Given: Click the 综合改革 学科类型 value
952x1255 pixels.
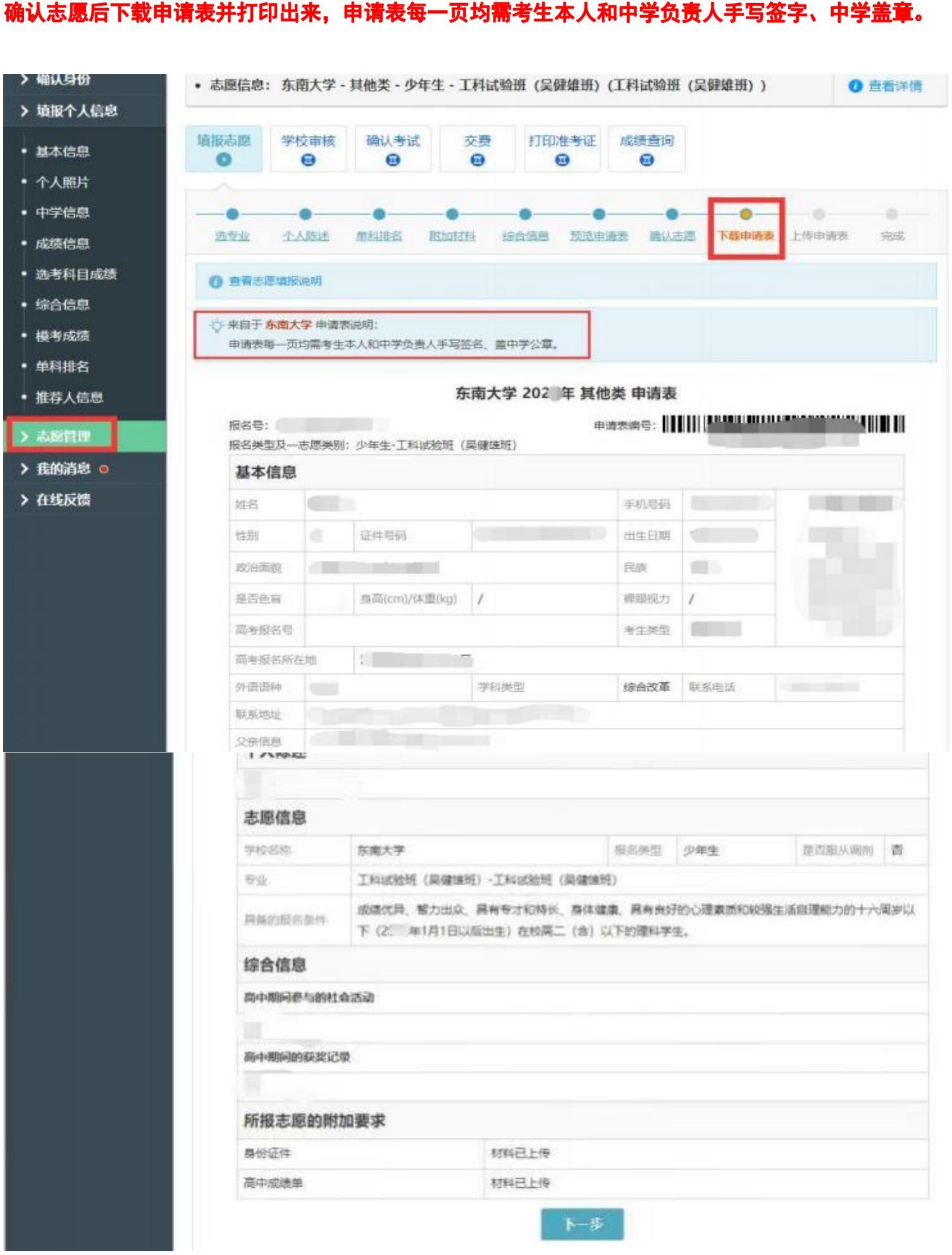Looking at the screenshot, I should coord(647,687).
